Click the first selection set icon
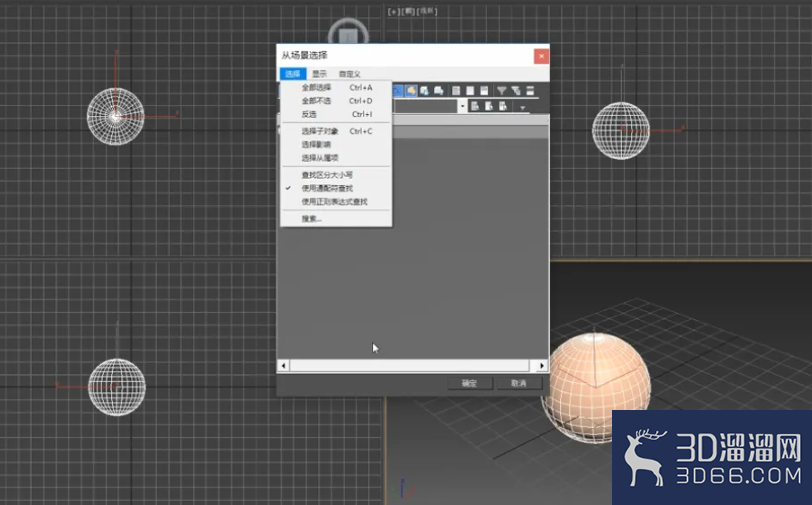812x505 pixels. (474, 106)
